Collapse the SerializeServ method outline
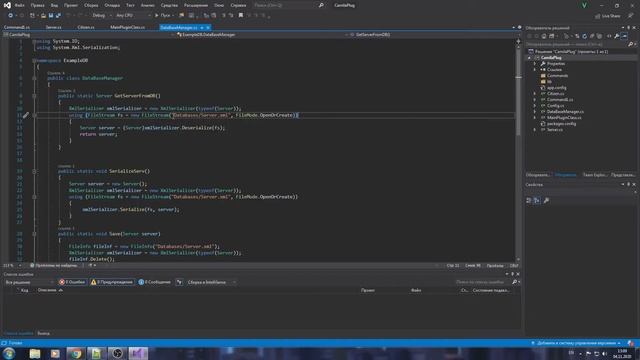Screen dimensions: 640x360 (x=34, y=171)
